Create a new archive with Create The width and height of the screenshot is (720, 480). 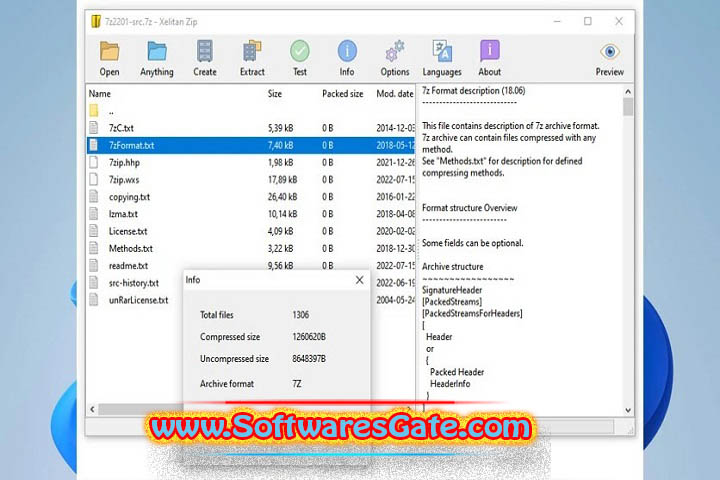(204, 51)
